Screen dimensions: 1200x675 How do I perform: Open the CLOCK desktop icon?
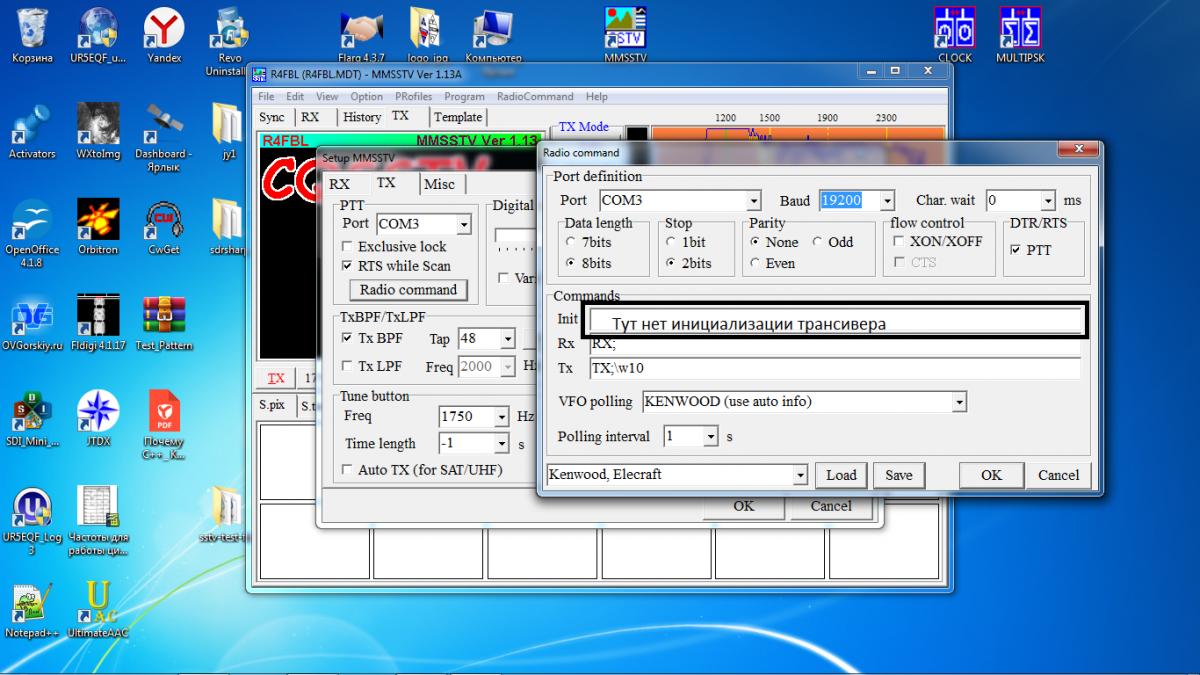(x=954, y=30)
